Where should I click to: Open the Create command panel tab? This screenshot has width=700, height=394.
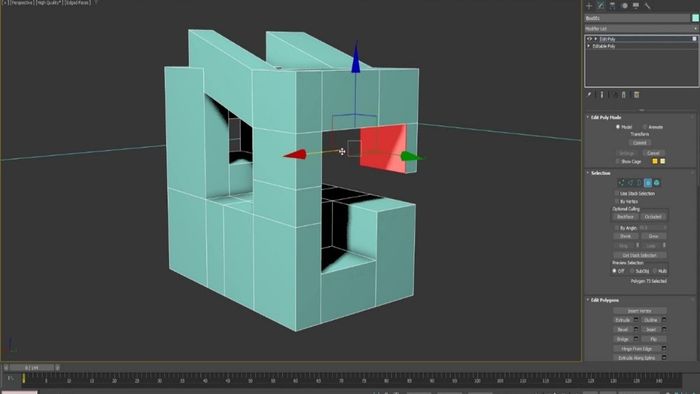pyautogui.click(x=589, y=6)
